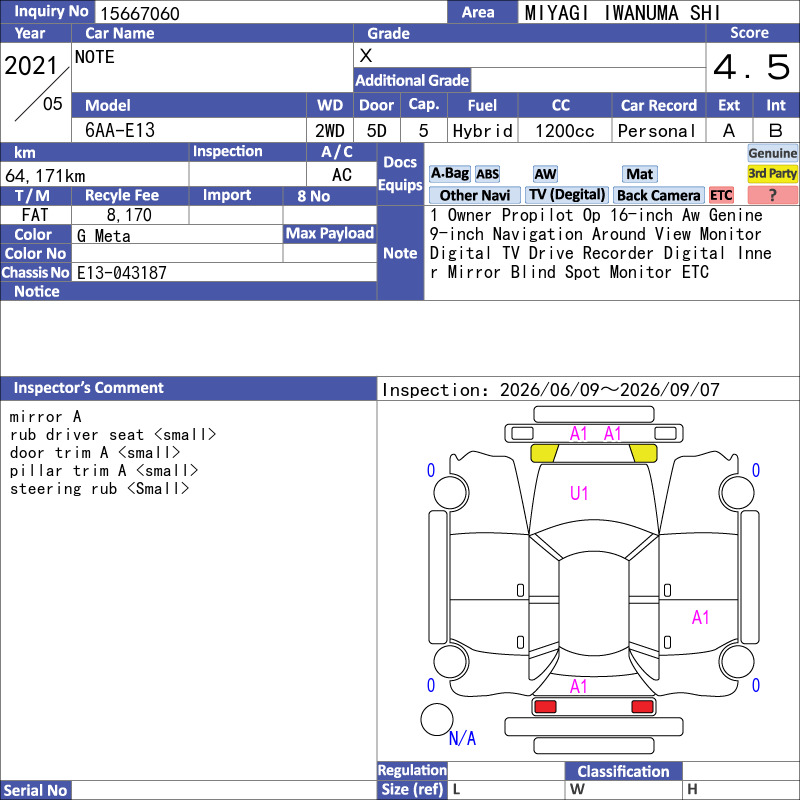The image size is (800, 800).
Task: Select the Back Camera badge
Action: click(x=658, y=195)
